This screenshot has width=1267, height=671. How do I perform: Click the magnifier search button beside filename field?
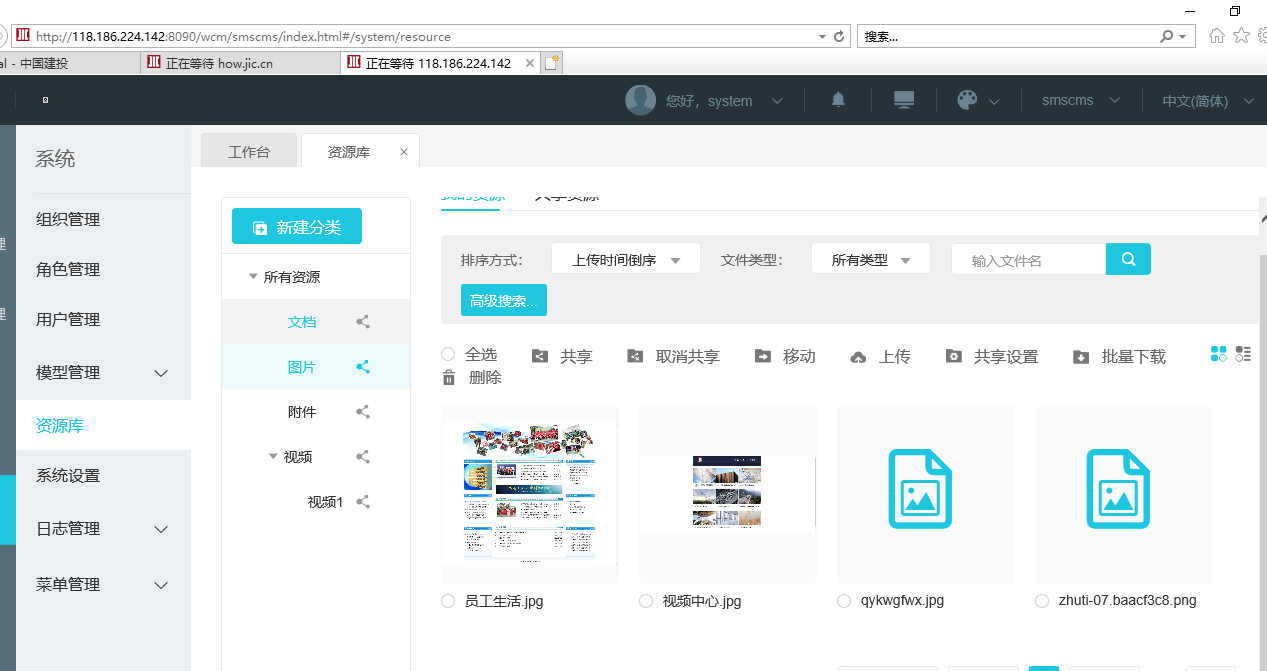point(1128,259)
